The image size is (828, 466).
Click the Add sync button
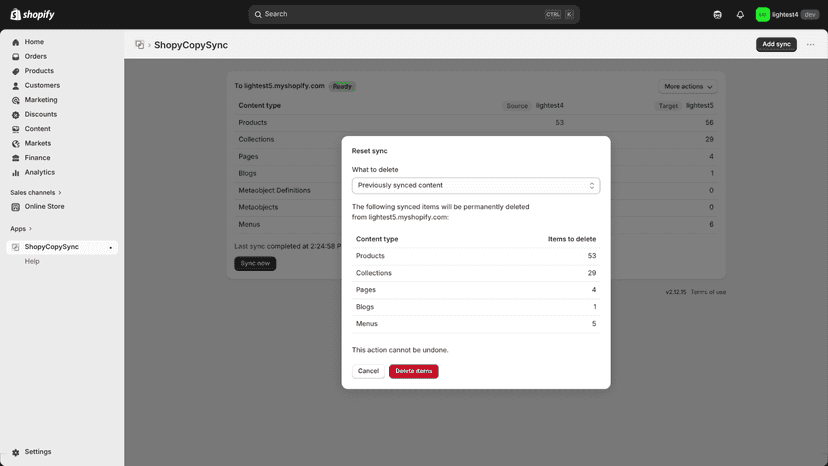(776, 44)
